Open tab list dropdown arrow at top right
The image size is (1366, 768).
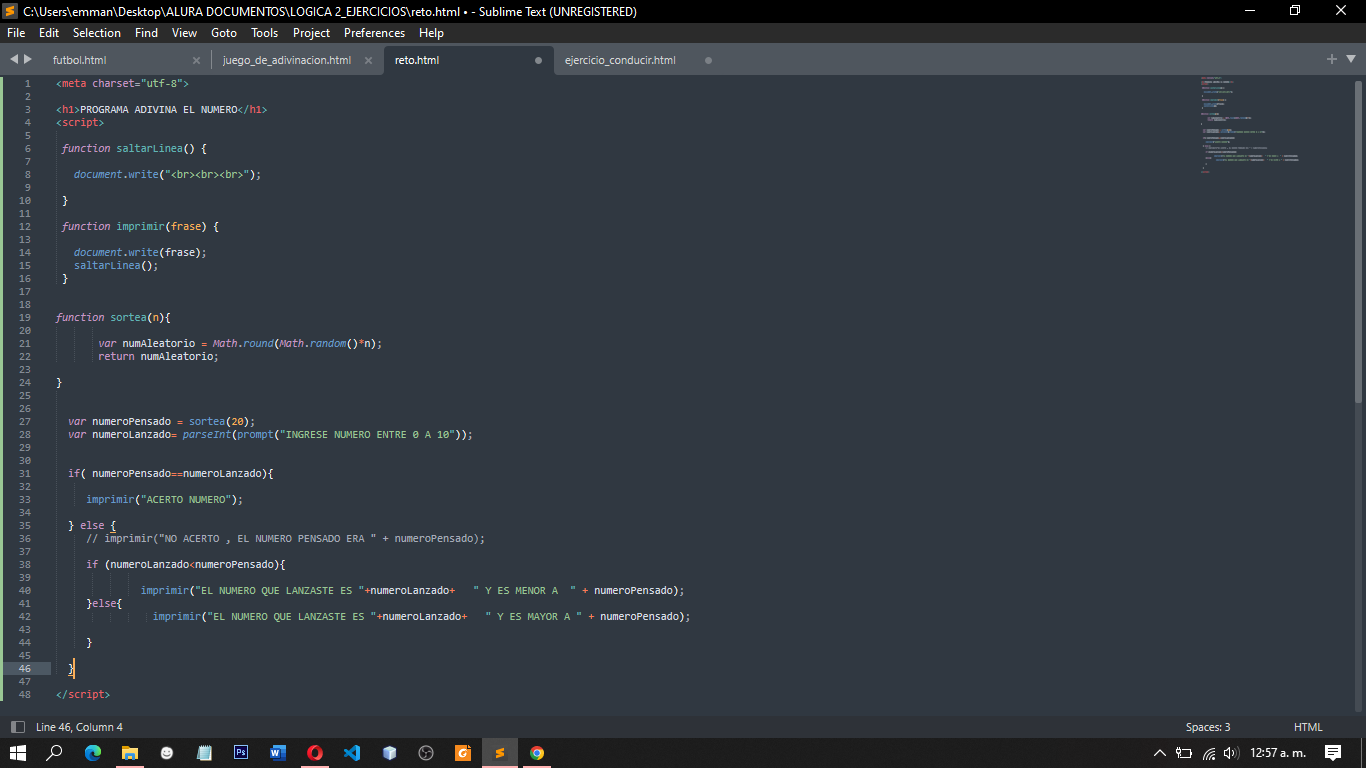[x=1351, y=60]
